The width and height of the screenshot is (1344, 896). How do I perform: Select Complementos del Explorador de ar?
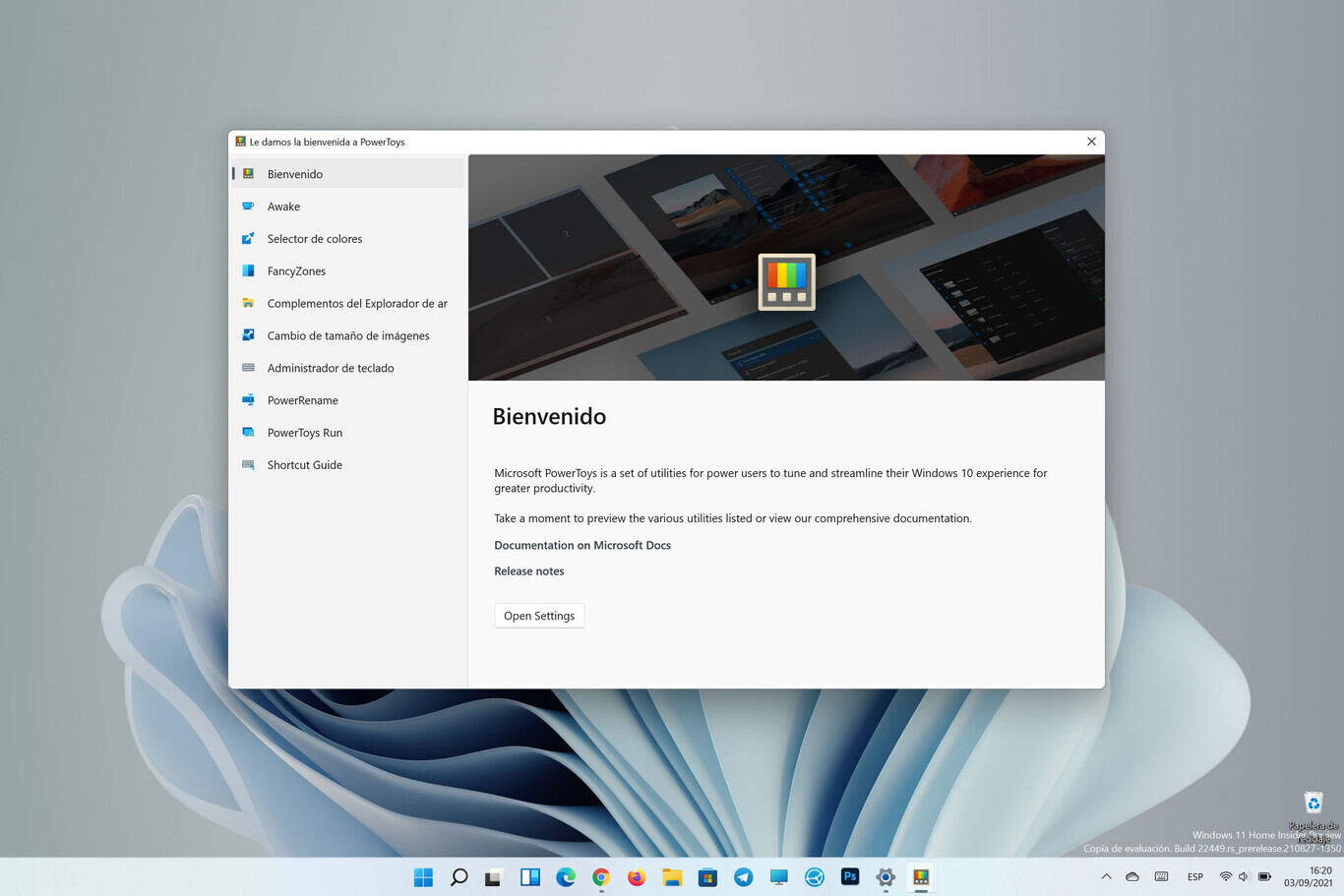(x=347, y=304)
